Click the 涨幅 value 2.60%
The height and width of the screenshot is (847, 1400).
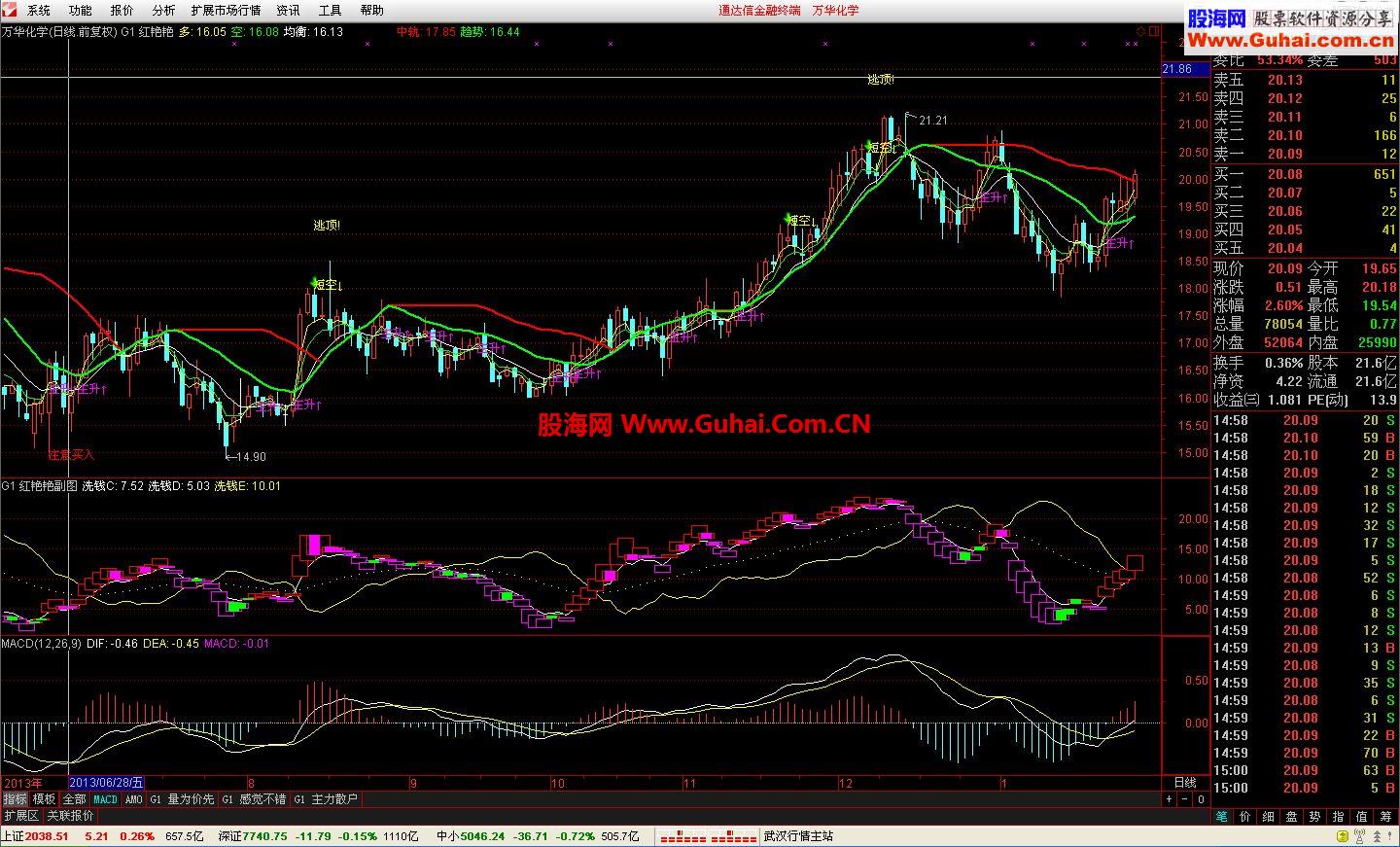click(x=1282, y=305)
